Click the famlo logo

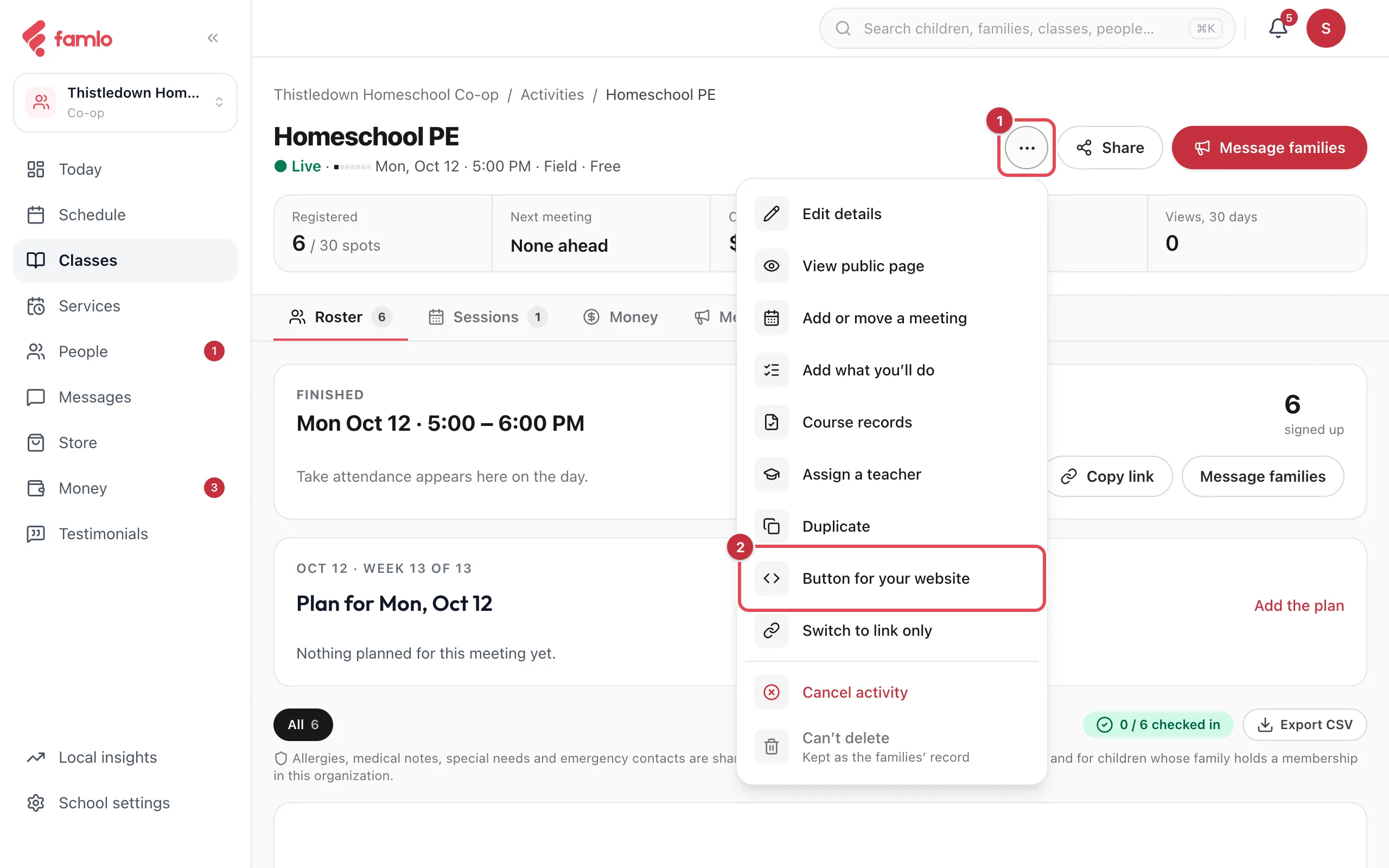click(67, 39)
